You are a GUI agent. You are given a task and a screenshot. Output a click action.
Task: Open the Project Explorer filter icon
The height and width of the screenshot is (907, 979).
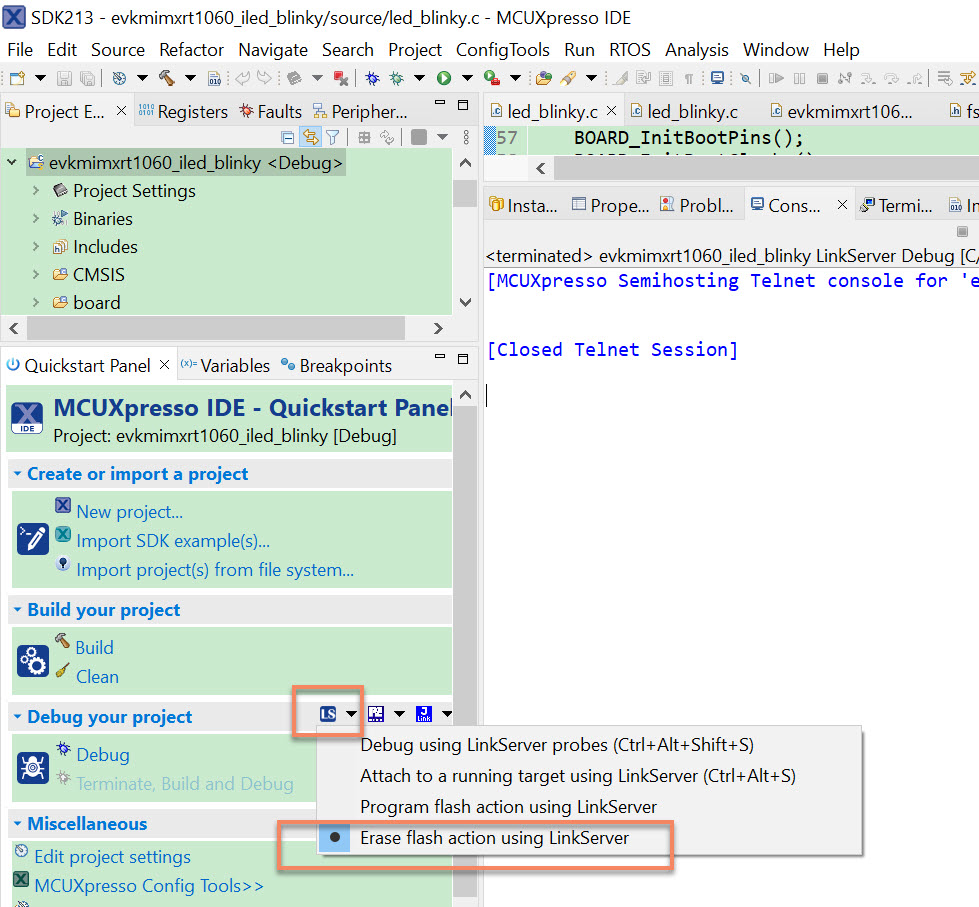(333, 137)
